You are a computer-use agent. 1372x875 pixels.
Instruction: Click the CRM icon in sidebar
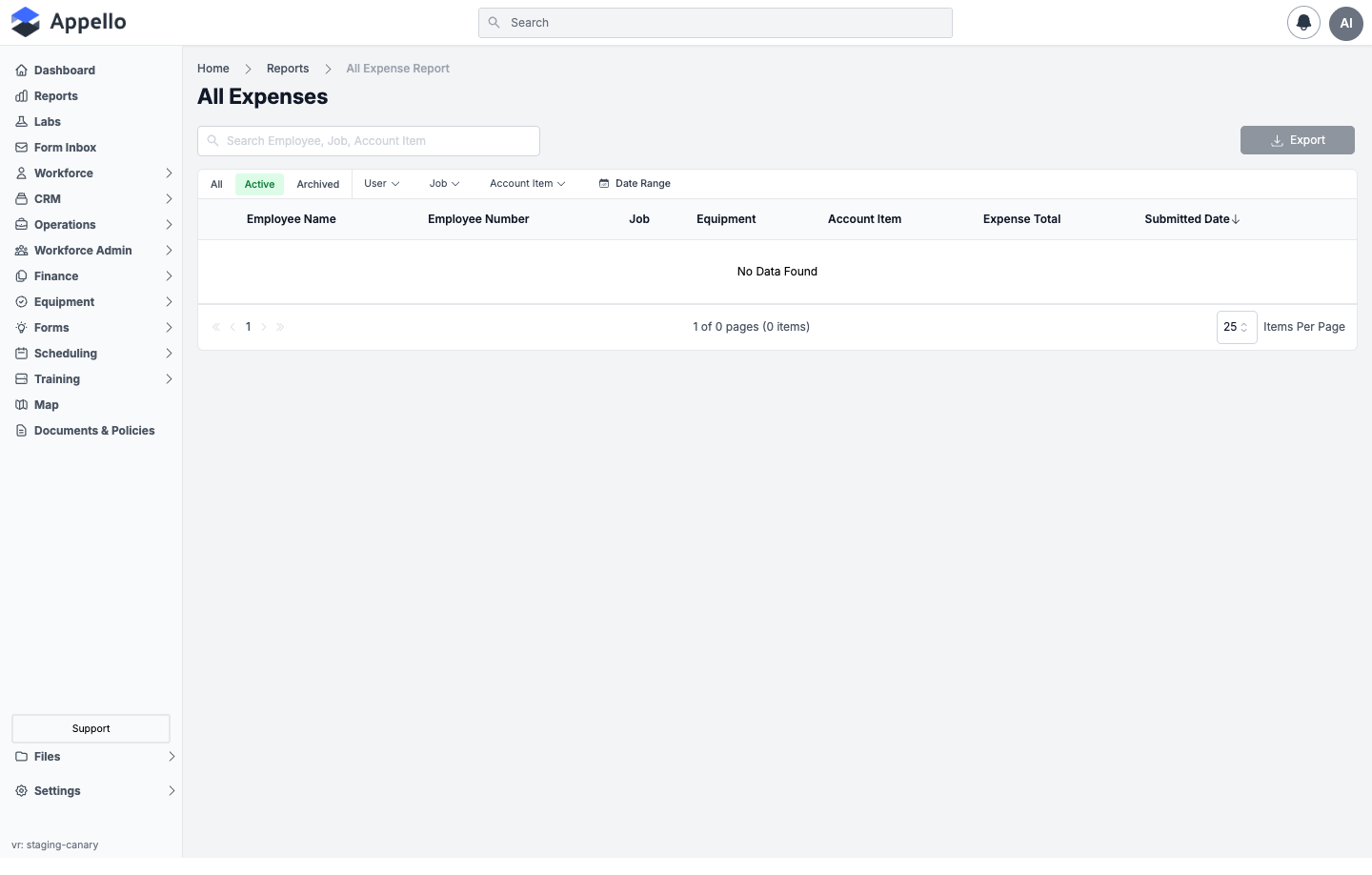pos(21,199)
